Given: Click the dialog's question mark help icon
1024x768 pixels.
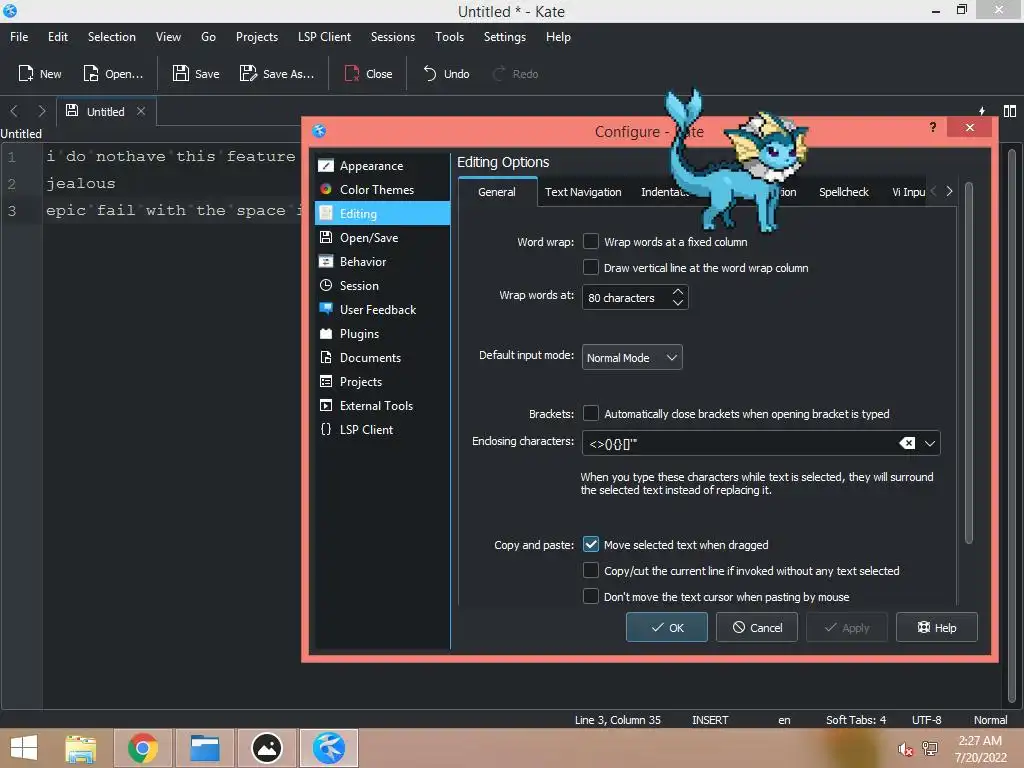Looking at the screenshot, I should (933, 127).
